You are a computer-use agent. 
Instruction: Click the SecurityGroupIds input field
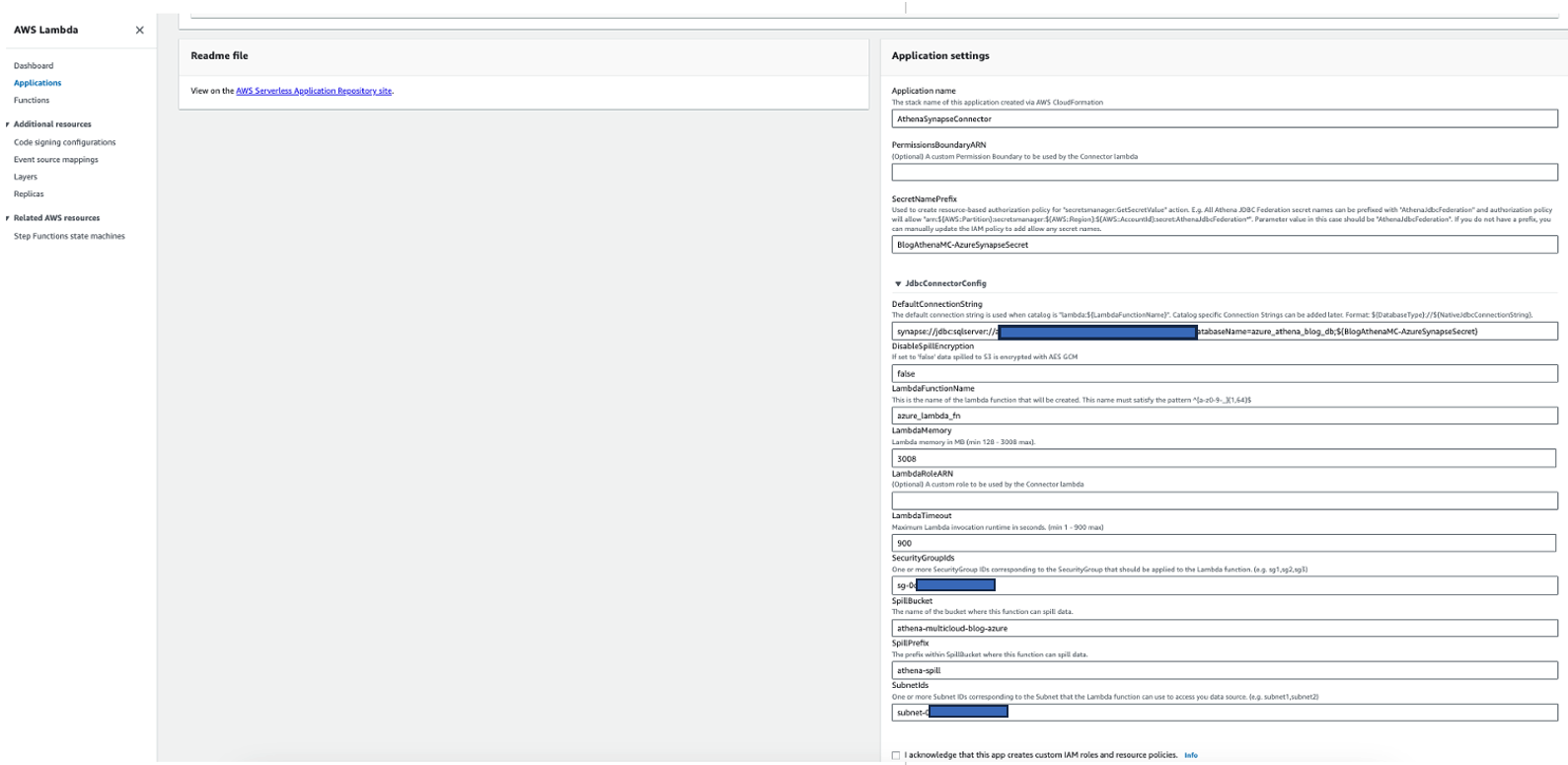click(1225, 585)
